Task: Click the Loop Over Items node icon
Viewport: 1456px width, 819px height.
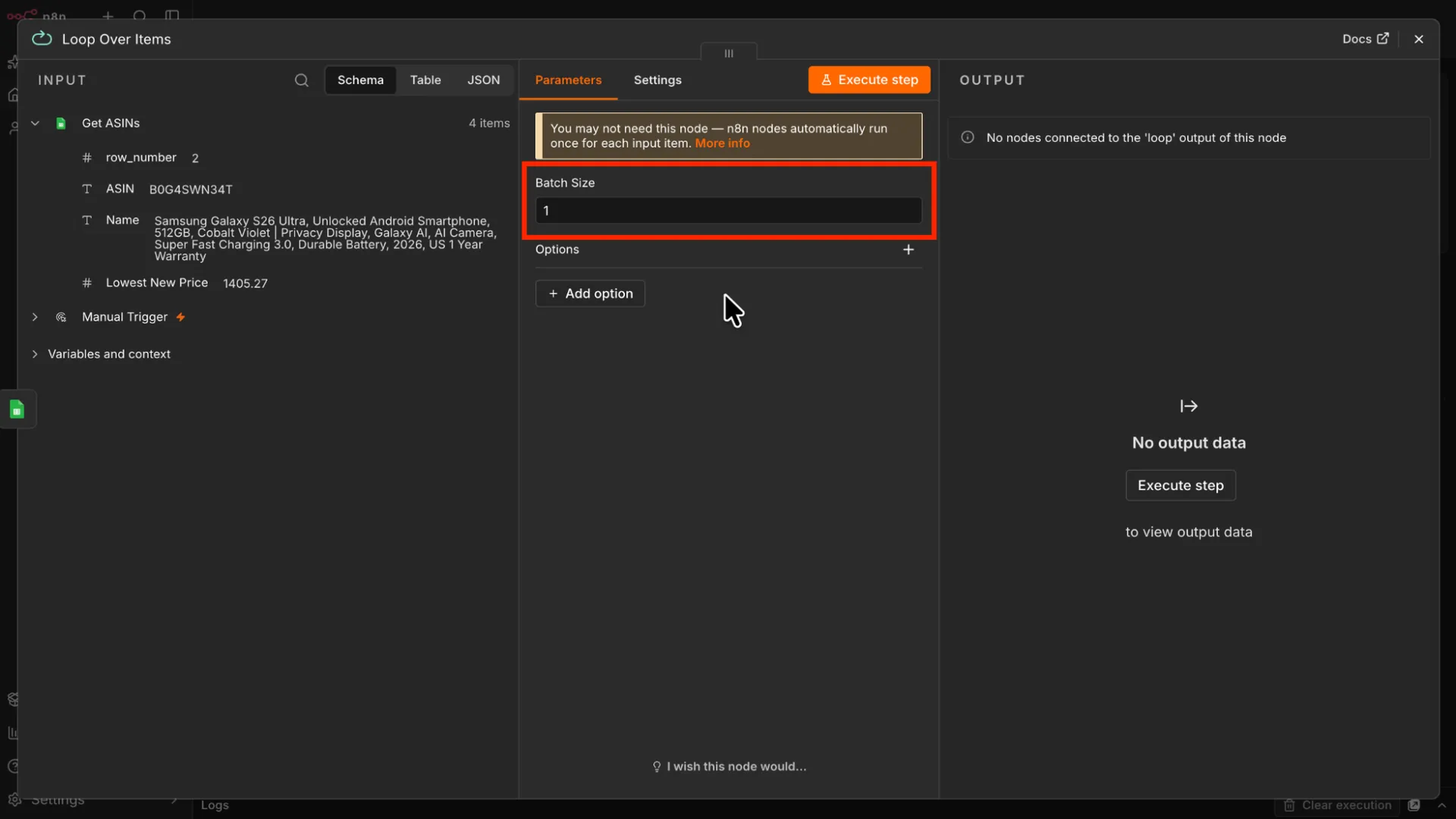Action: click(42, 39)
